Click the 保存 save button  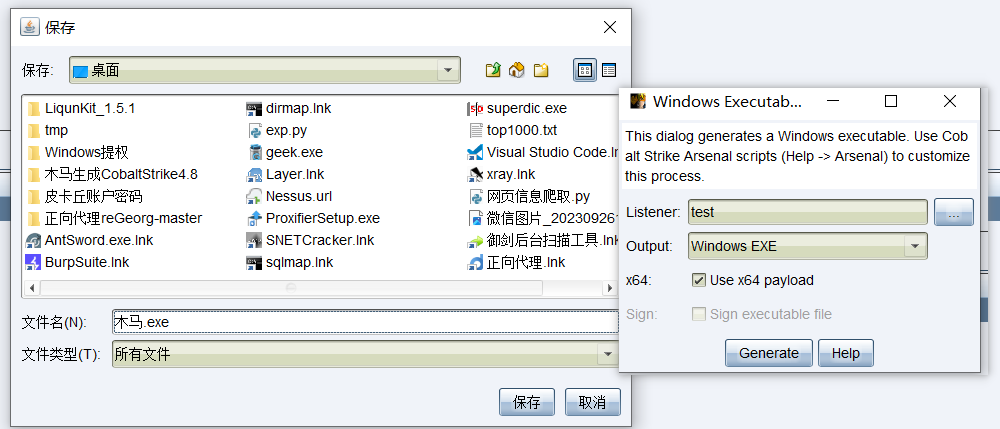pos(526,402)
